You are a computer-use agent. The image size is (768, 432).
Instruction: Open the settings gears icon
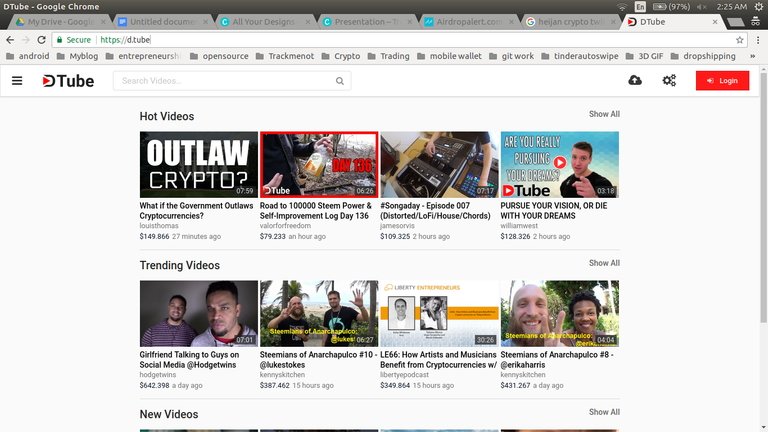[669, 80]
